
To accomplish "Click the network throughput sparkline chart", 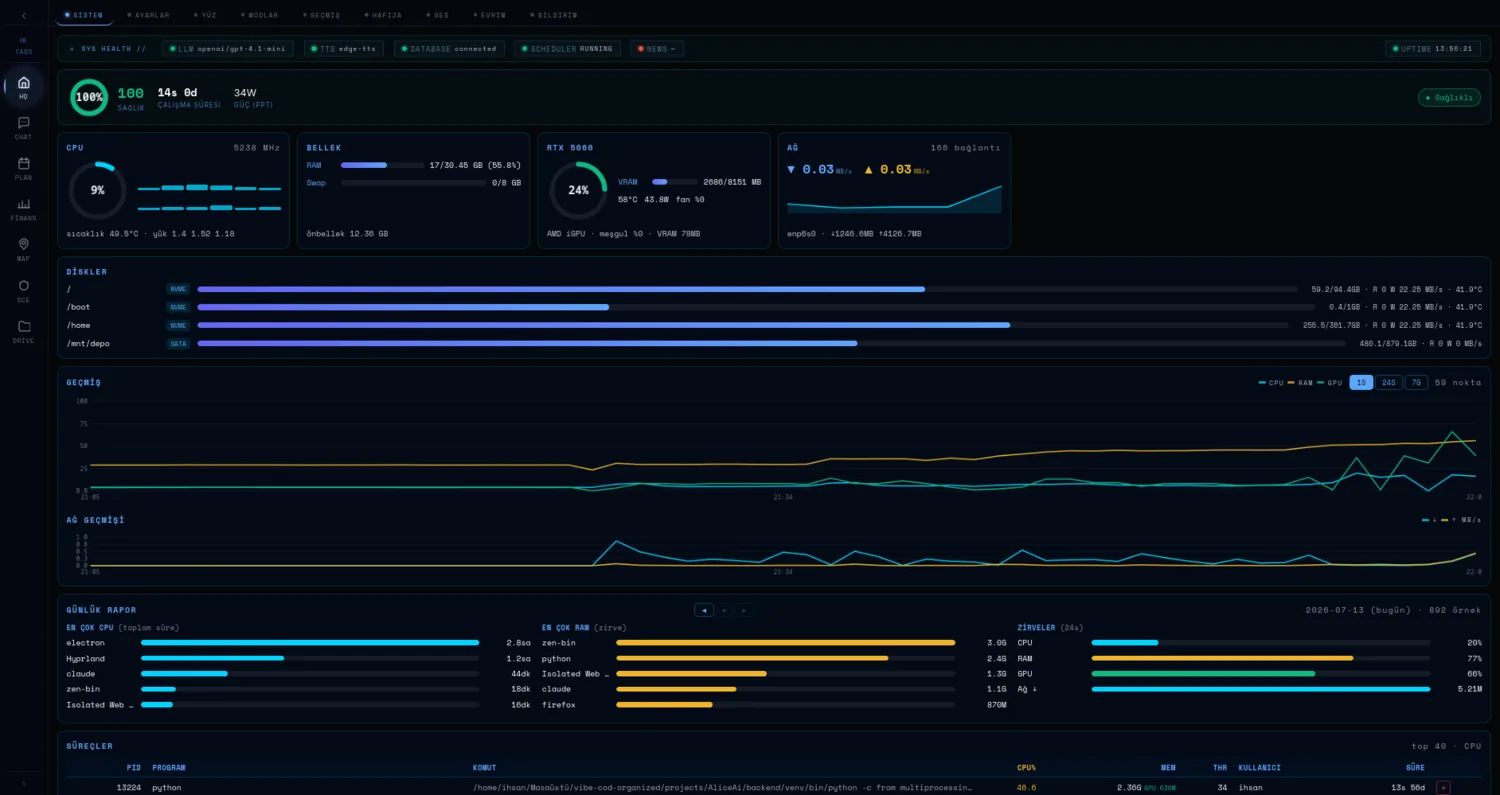I will pyautogui.click(x=894, y=198).
